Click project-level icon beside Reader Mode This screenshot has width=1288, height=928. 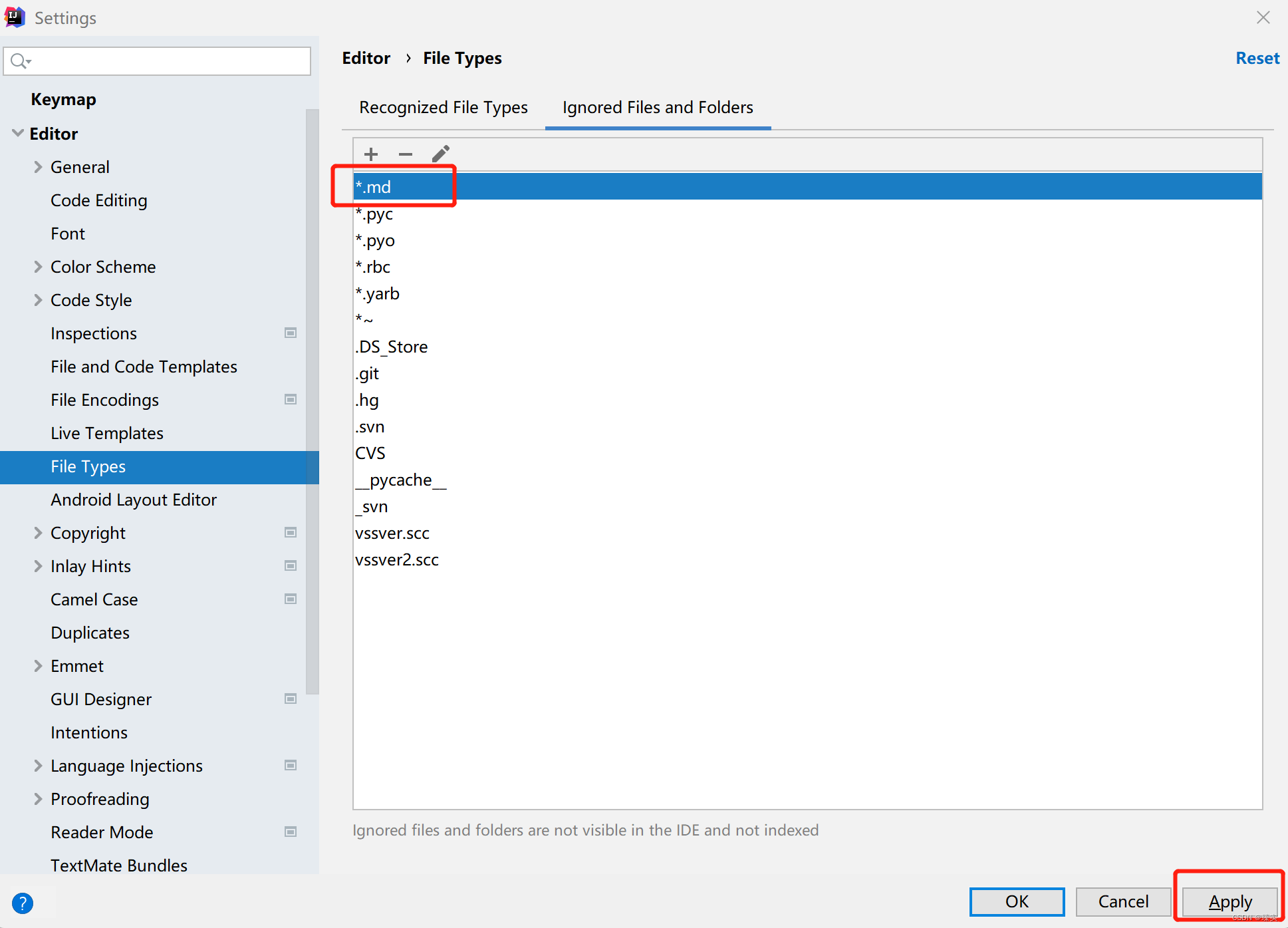pyautogui.click(x=291, y=832)
